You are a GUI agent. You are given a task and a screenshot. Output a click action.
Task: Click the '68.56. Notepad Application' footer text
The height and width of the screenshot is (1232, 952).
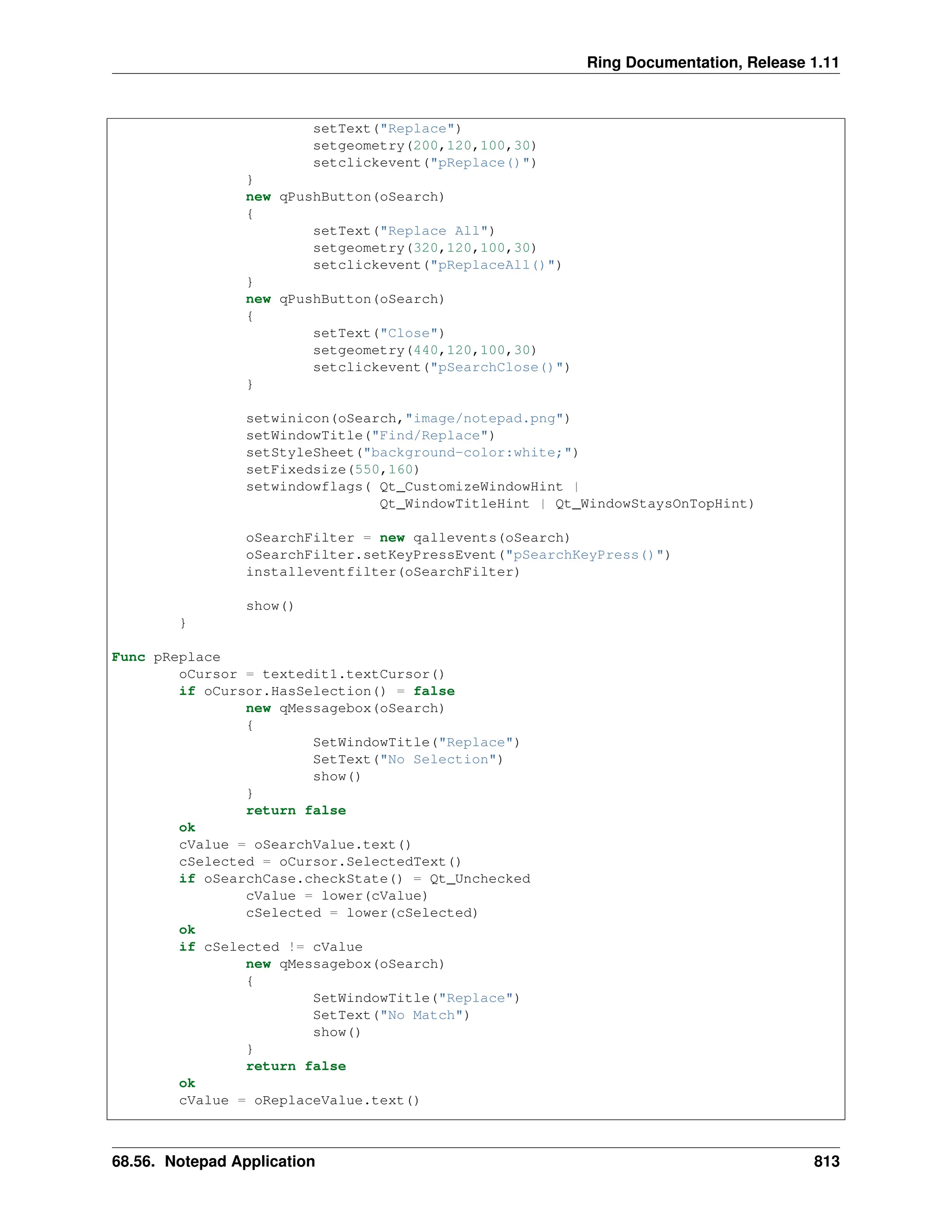pos(213,1161)
